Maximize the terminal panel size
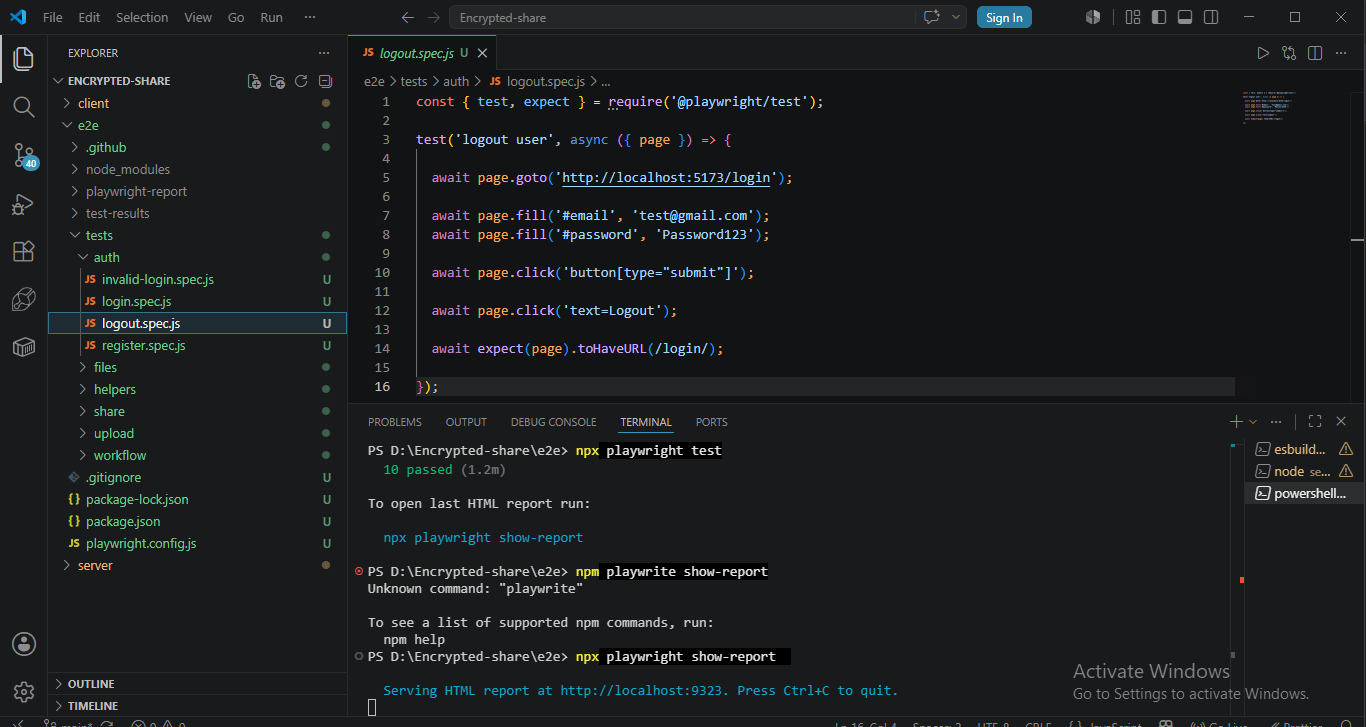The width and height of the screenshot is (1366, 727). [1315, 422]
